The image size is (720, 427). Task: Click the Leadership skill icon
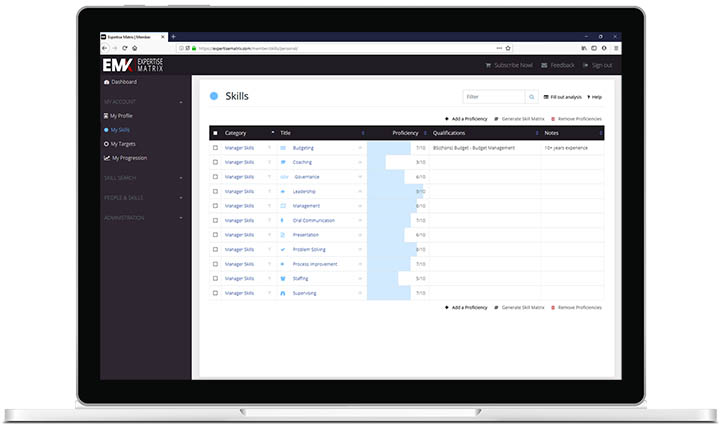pyautogui.click(x=283, y=191)
